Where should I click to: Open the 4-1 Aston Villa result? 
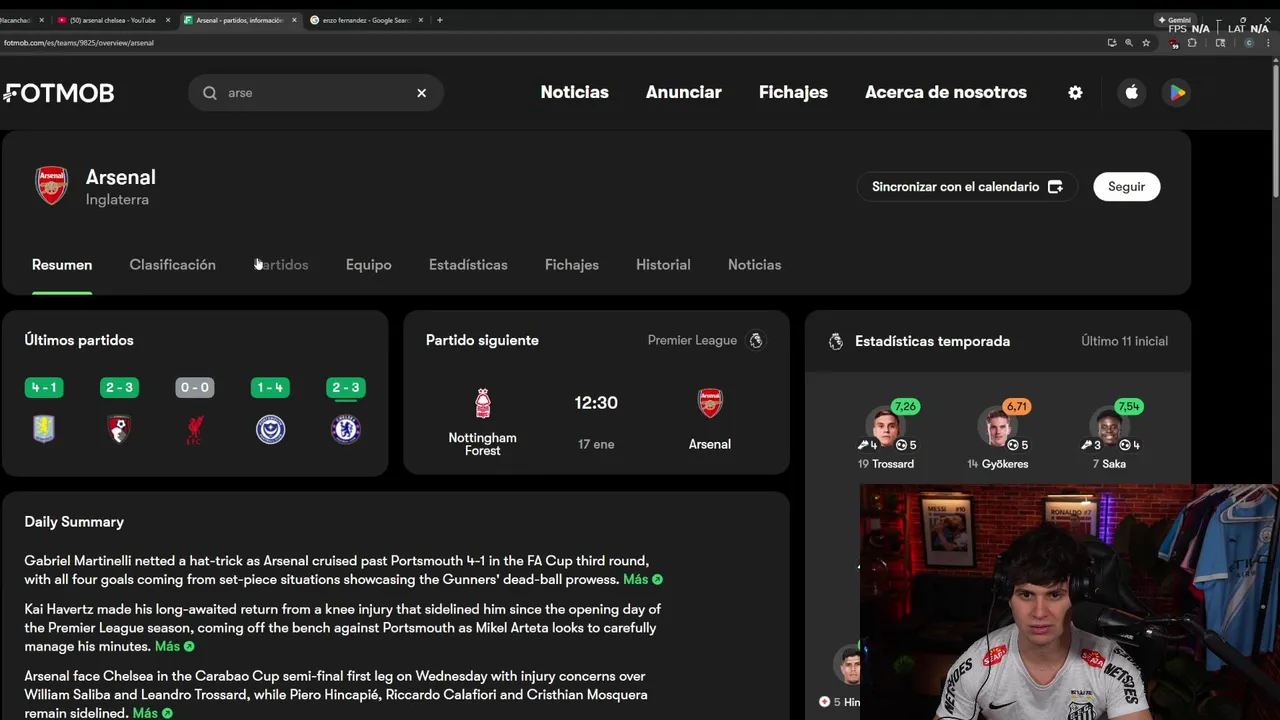(44, 388)
